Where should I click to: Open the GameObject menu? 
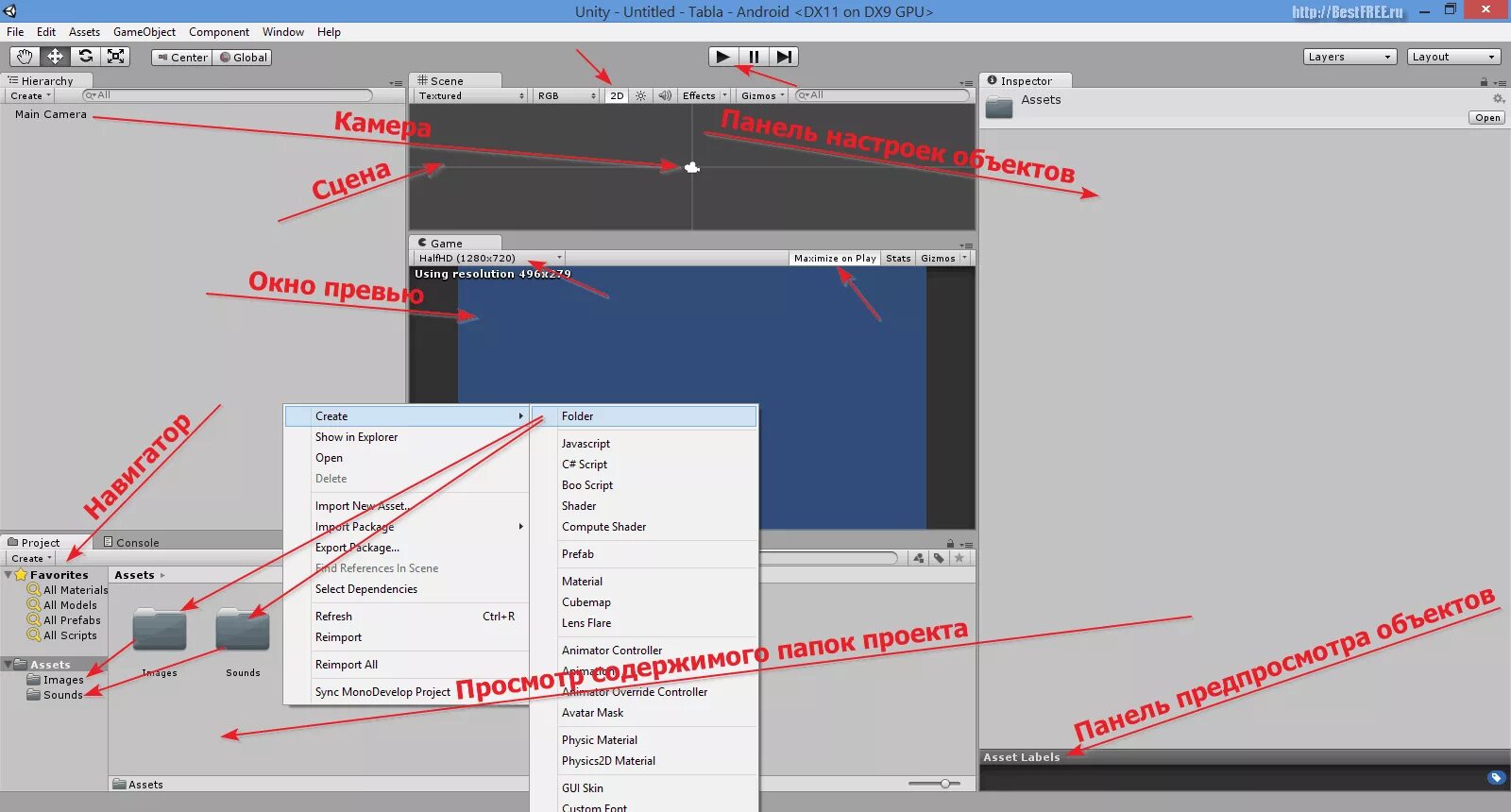click(x=144, y=32)
